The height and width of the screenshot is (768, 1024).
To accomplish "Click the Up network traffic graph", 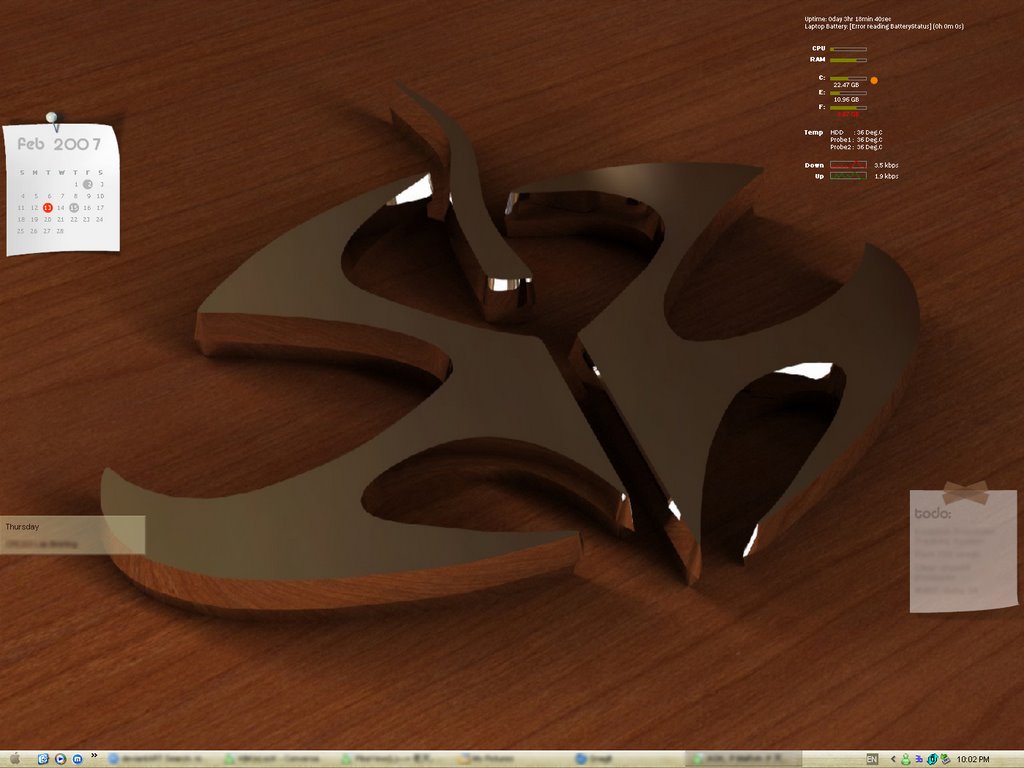I will coord(848,176).
